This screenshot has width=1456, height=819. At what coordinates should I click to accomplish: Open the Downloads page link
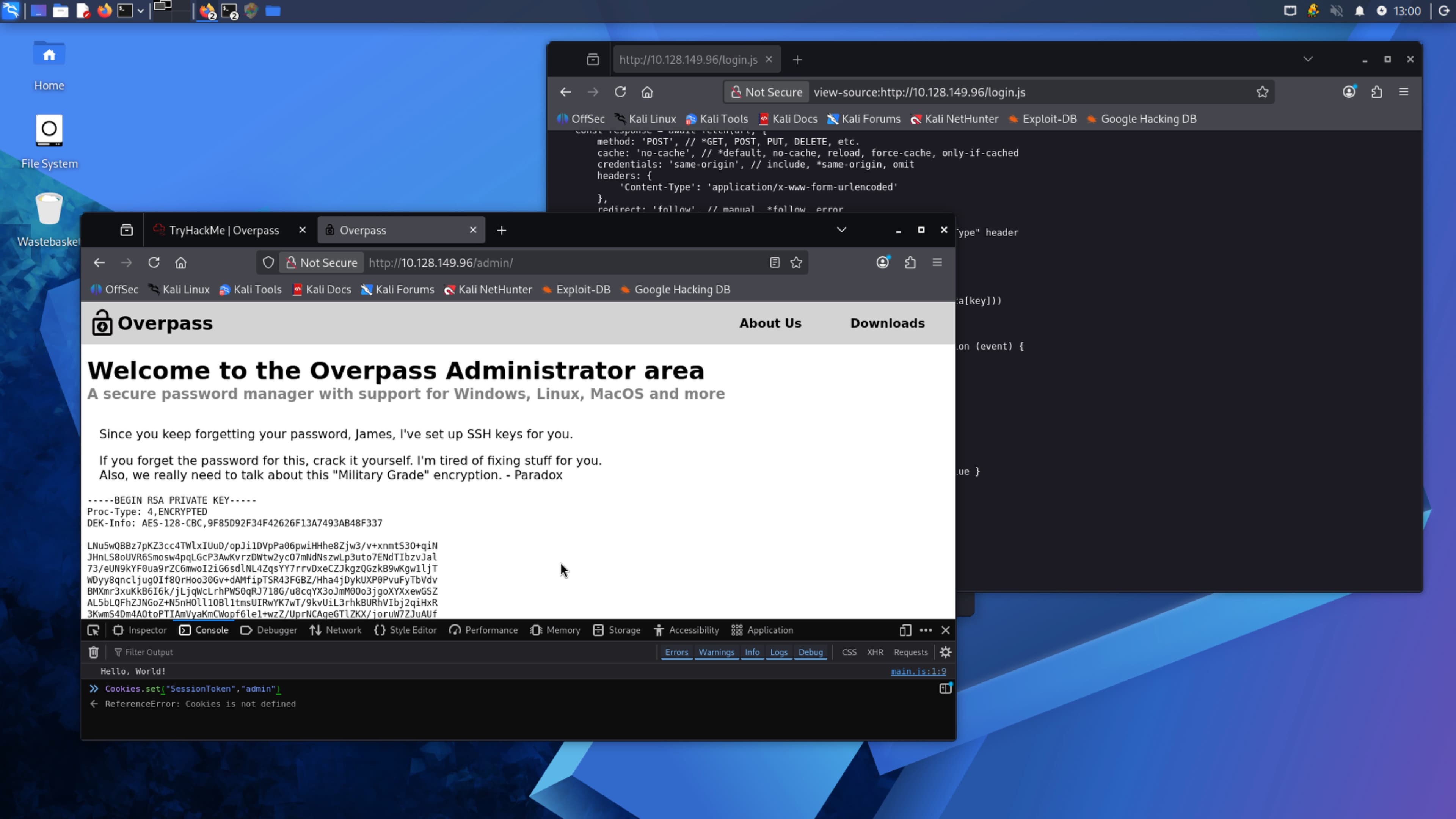(x=887, y=323)
